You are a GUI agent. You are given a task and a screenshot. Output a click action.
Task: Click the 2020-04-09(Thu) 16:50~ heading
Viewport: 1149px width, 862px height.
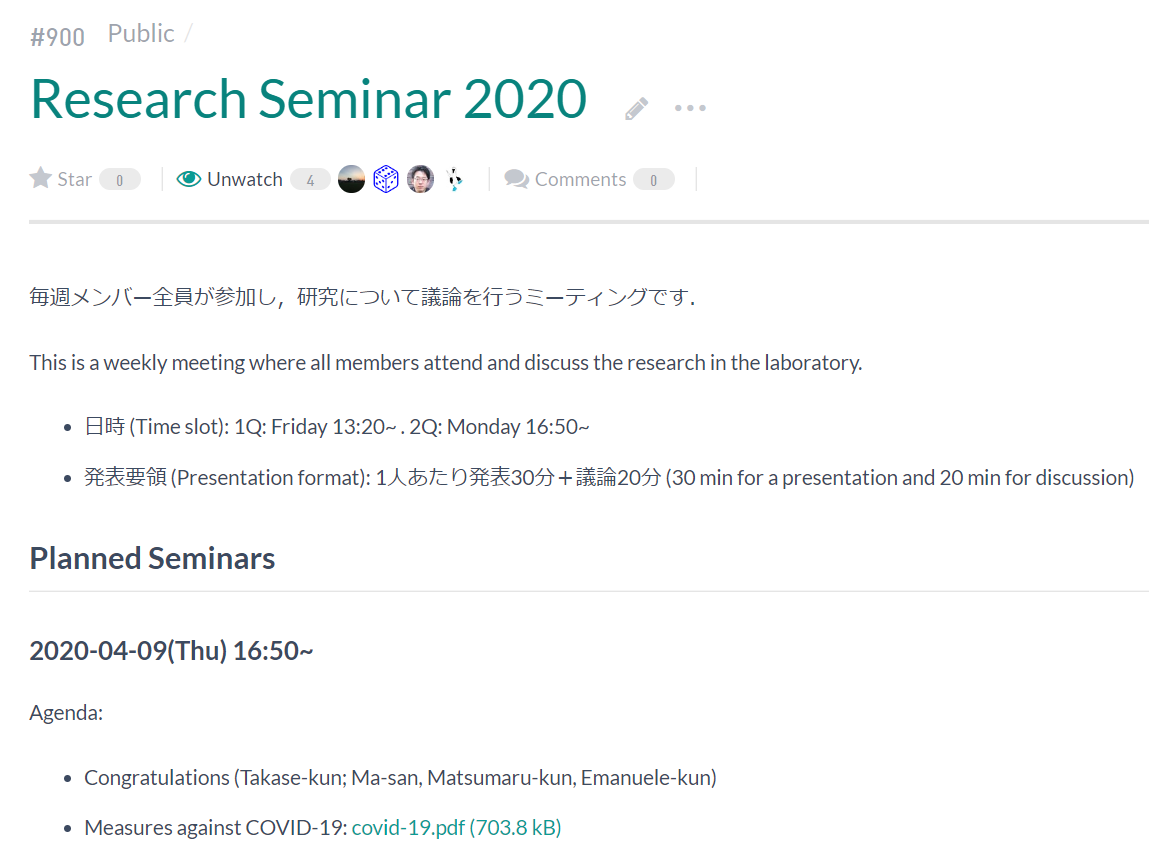click(x=171, y=651)
